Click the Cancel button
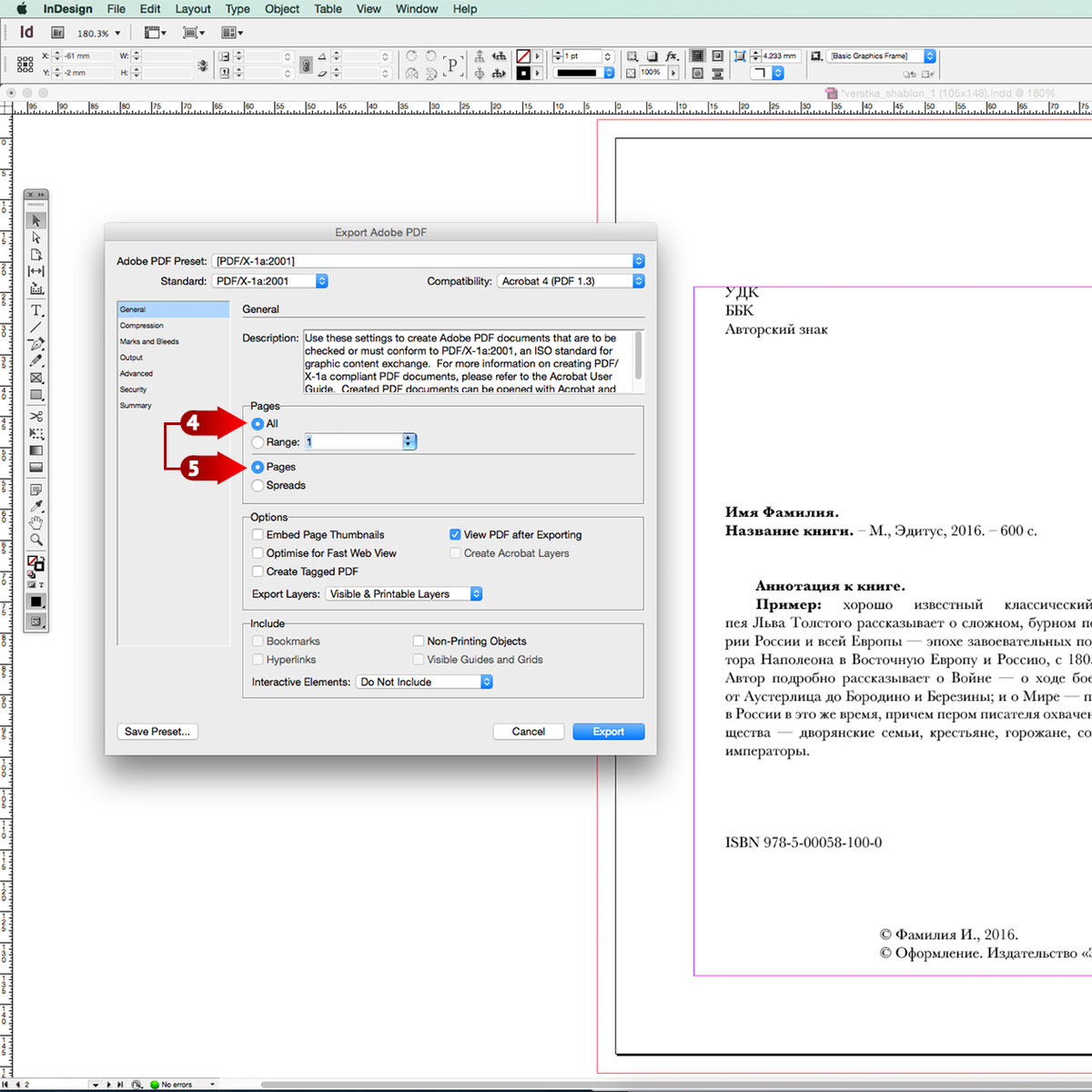The height and width of the screenshot is (1092, 1092). (x=529, y=732)
